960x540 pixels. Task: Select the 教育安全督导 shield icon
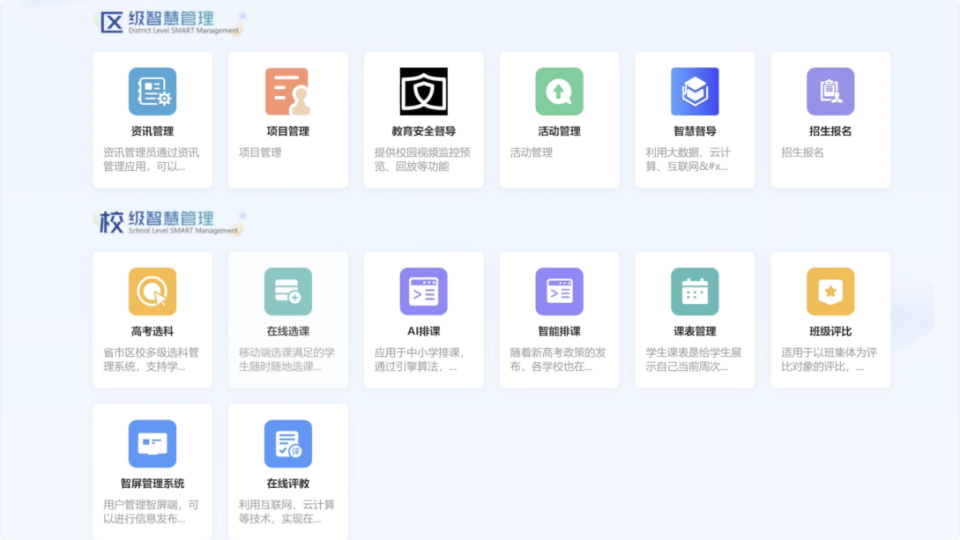[424, 91]
